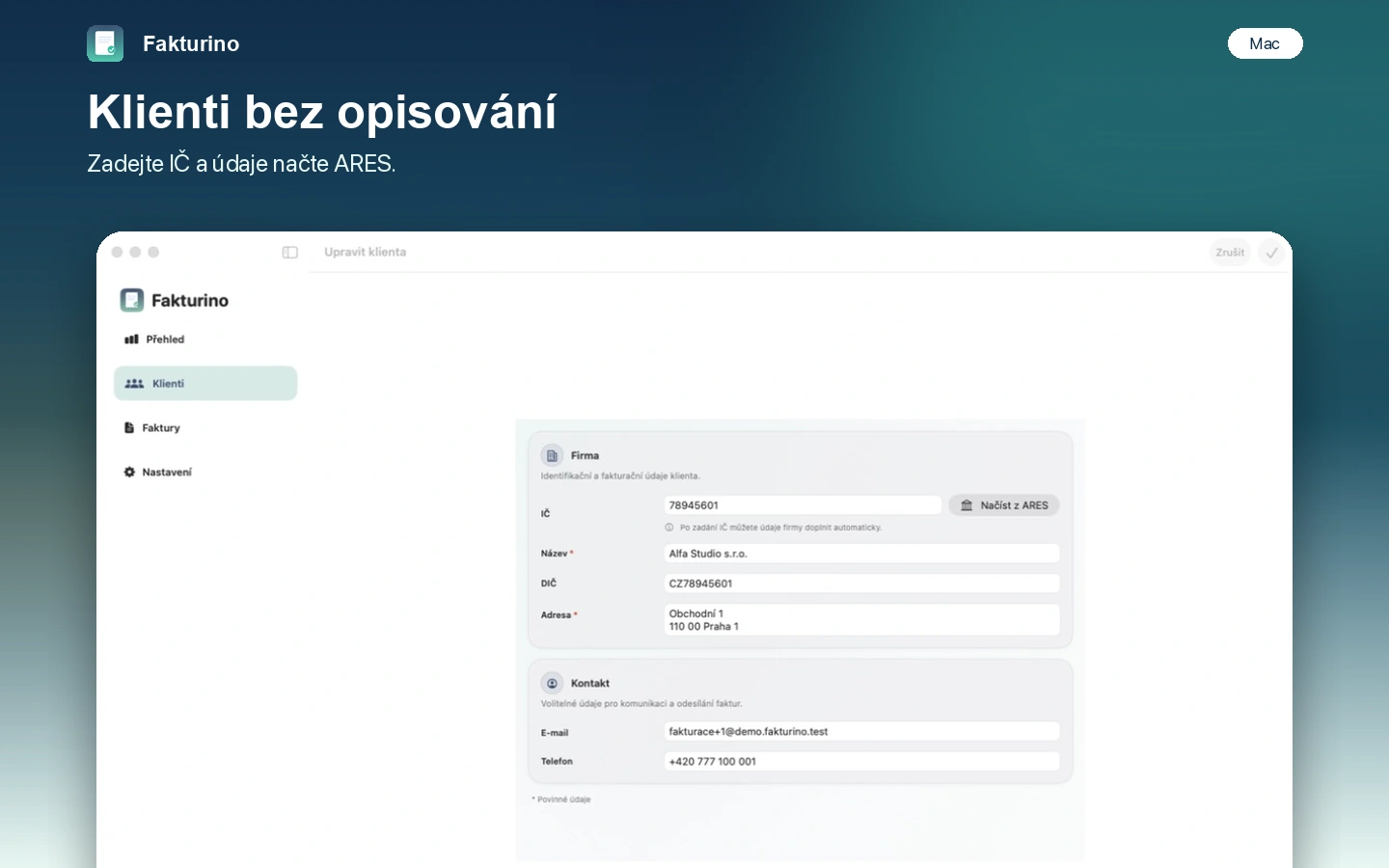Screen dimensions: 1389x868
Task: Toggle the sidebar panel icon
Action: click(x=289, y=253)
